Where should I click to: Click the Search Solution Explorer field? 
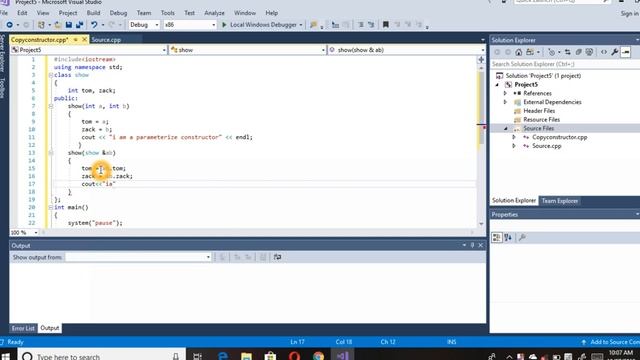pos(565,64)
